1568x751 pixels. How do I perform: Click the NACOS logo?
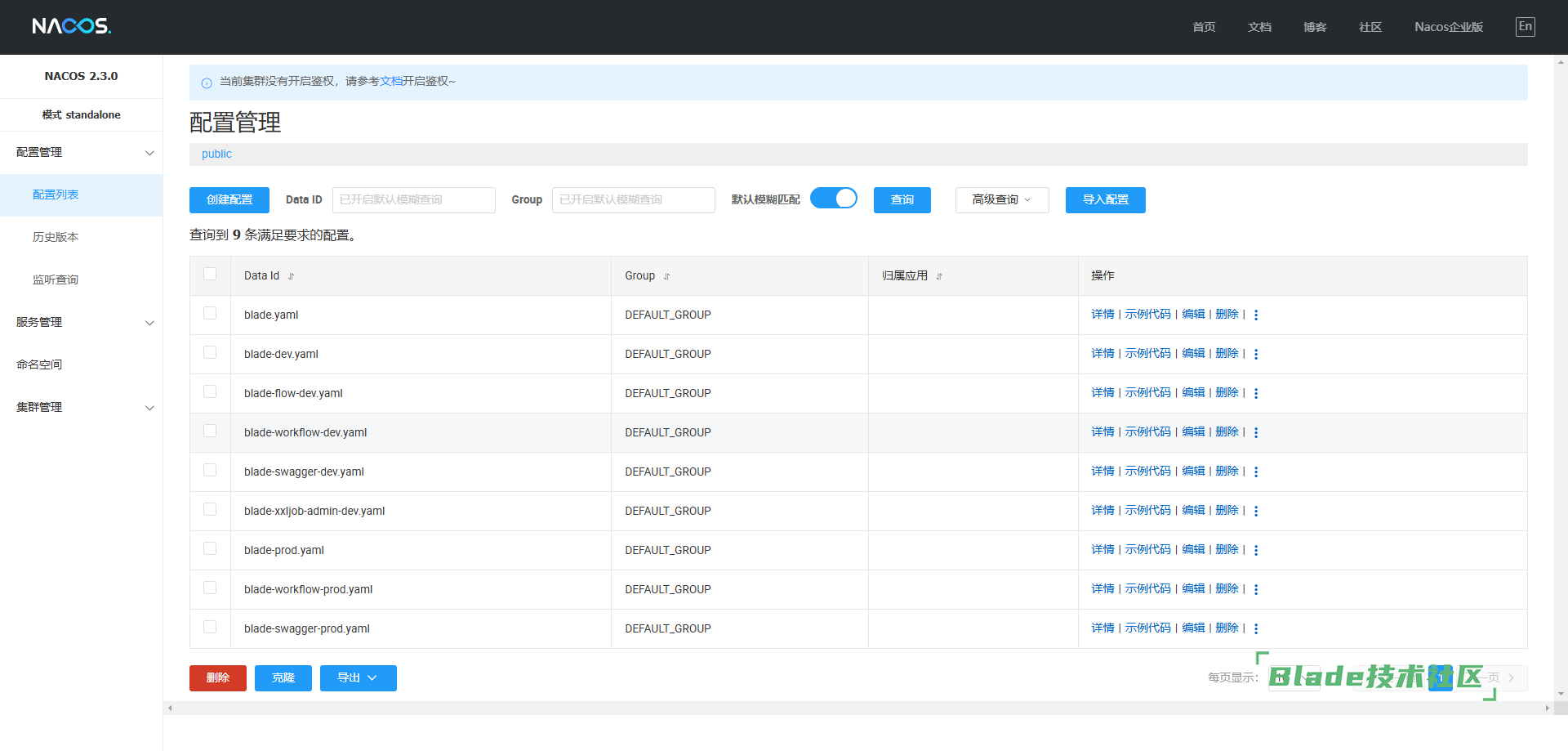tap(71, 26)
